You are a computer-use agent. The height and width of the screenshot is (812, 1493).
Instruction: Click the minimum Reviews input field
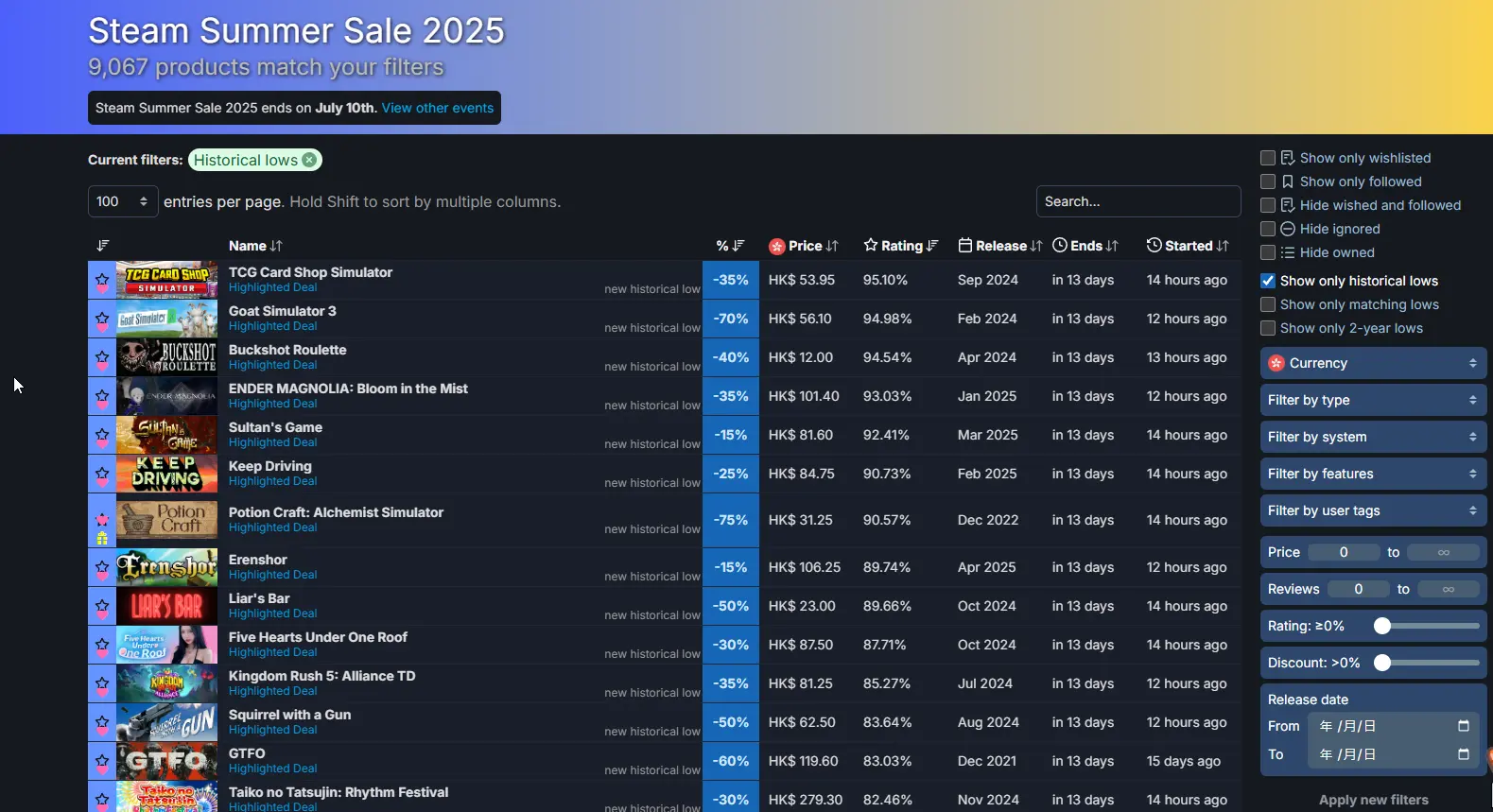click(1358, 589)
